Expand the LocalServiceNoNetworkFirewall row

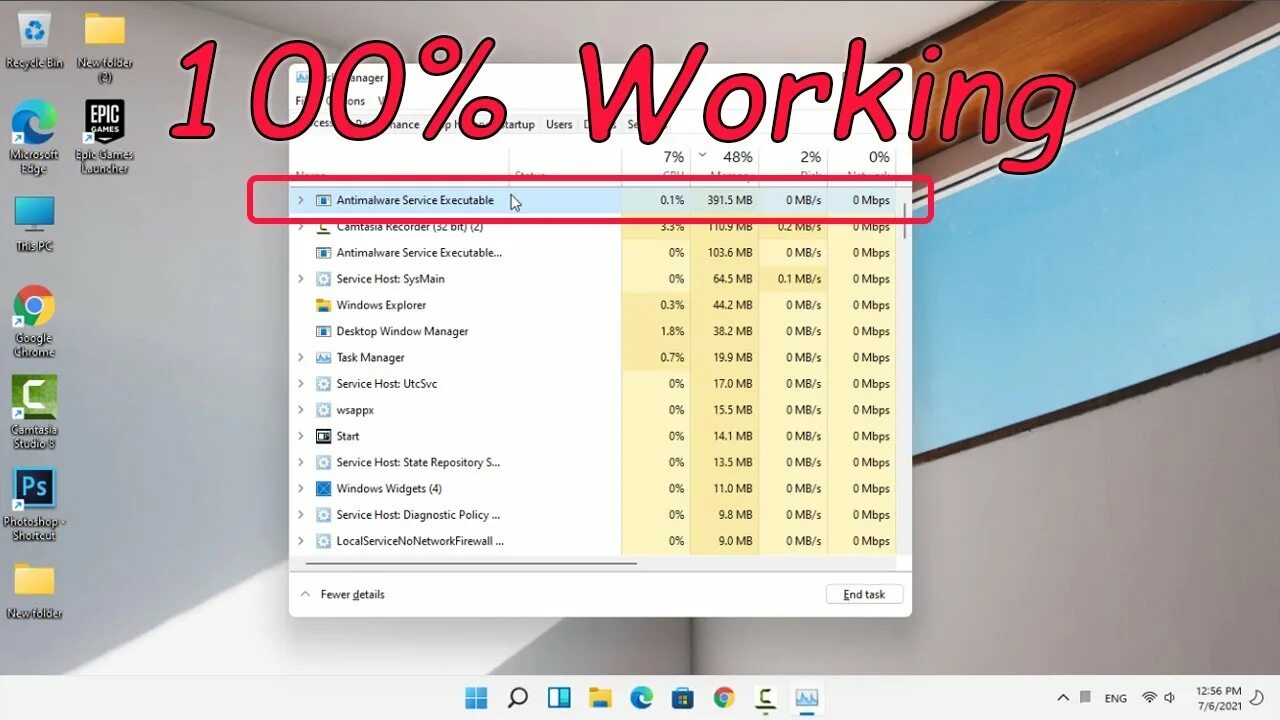click(x=301, y=541)
